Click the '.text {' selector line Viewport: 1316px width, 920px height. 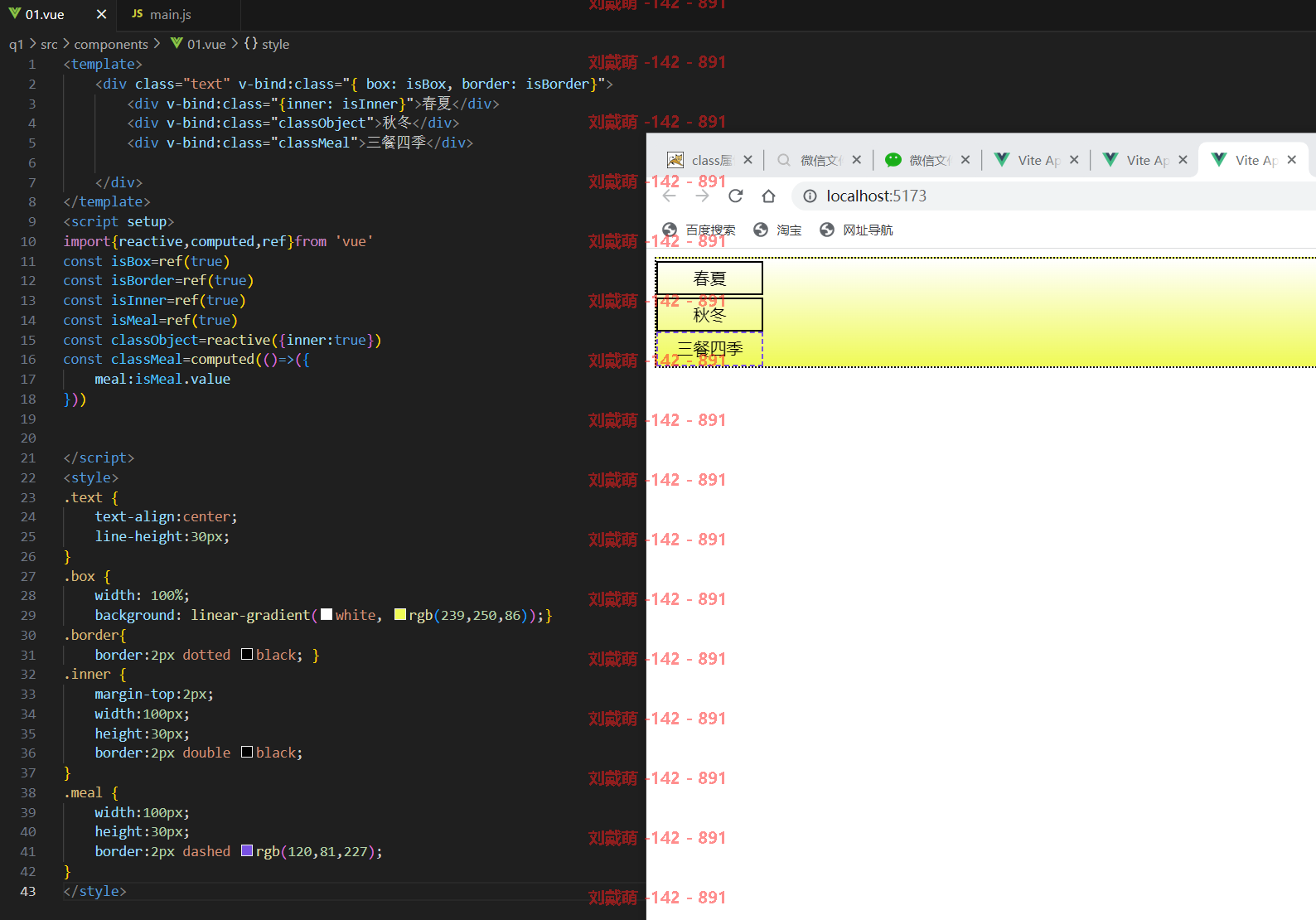(91, 497)
